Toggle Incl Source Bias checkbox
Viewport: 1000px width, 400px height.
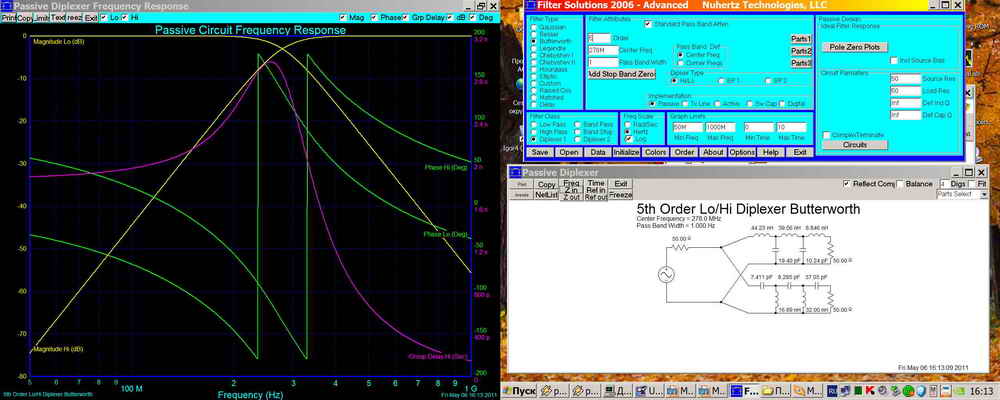point(894,60)
